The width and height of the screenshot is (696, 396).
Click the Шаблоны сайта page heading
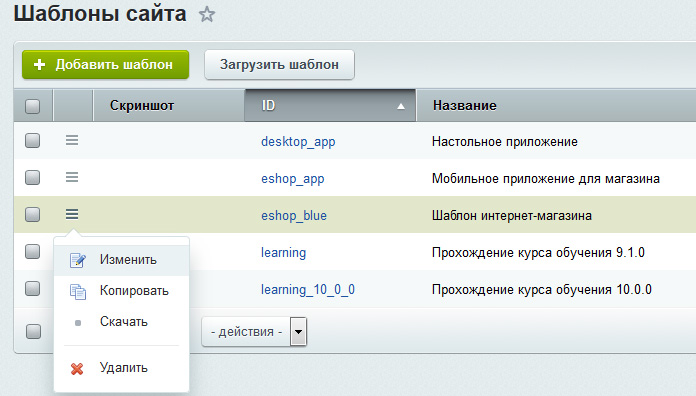[100, 13]
